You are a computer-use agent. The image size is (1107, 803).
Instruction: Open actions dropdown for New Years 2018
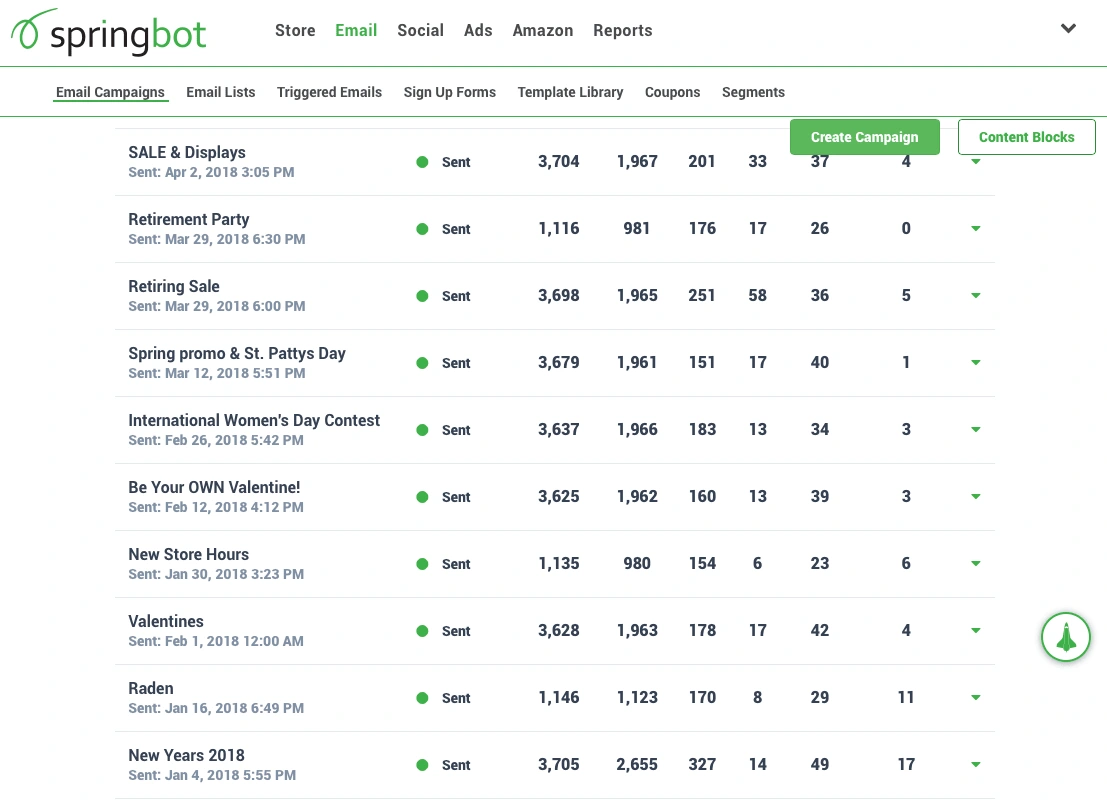[975, 765]
